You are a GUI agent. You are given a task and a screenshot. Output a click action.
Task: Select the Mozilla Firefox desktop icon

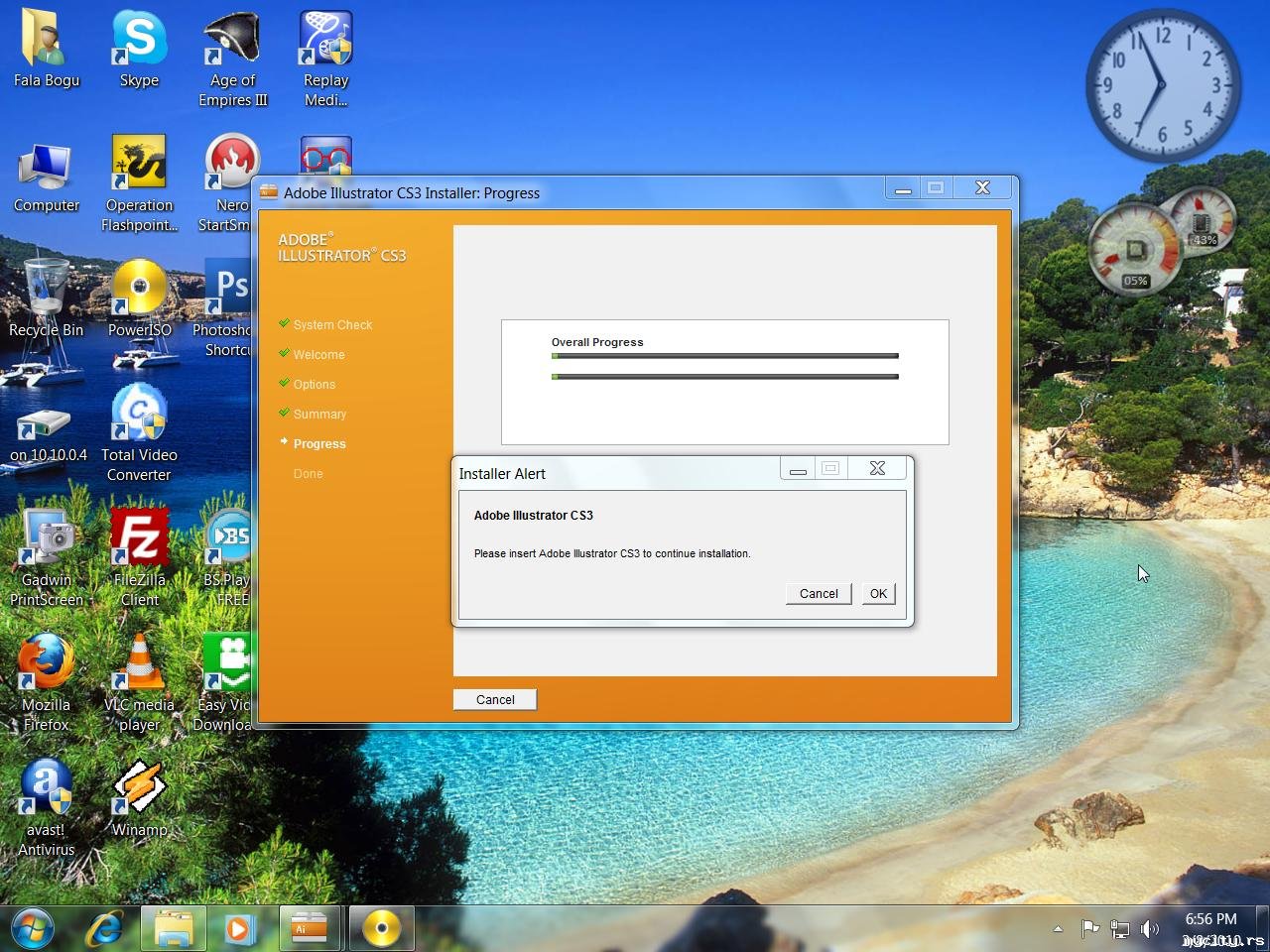point(46,684)
